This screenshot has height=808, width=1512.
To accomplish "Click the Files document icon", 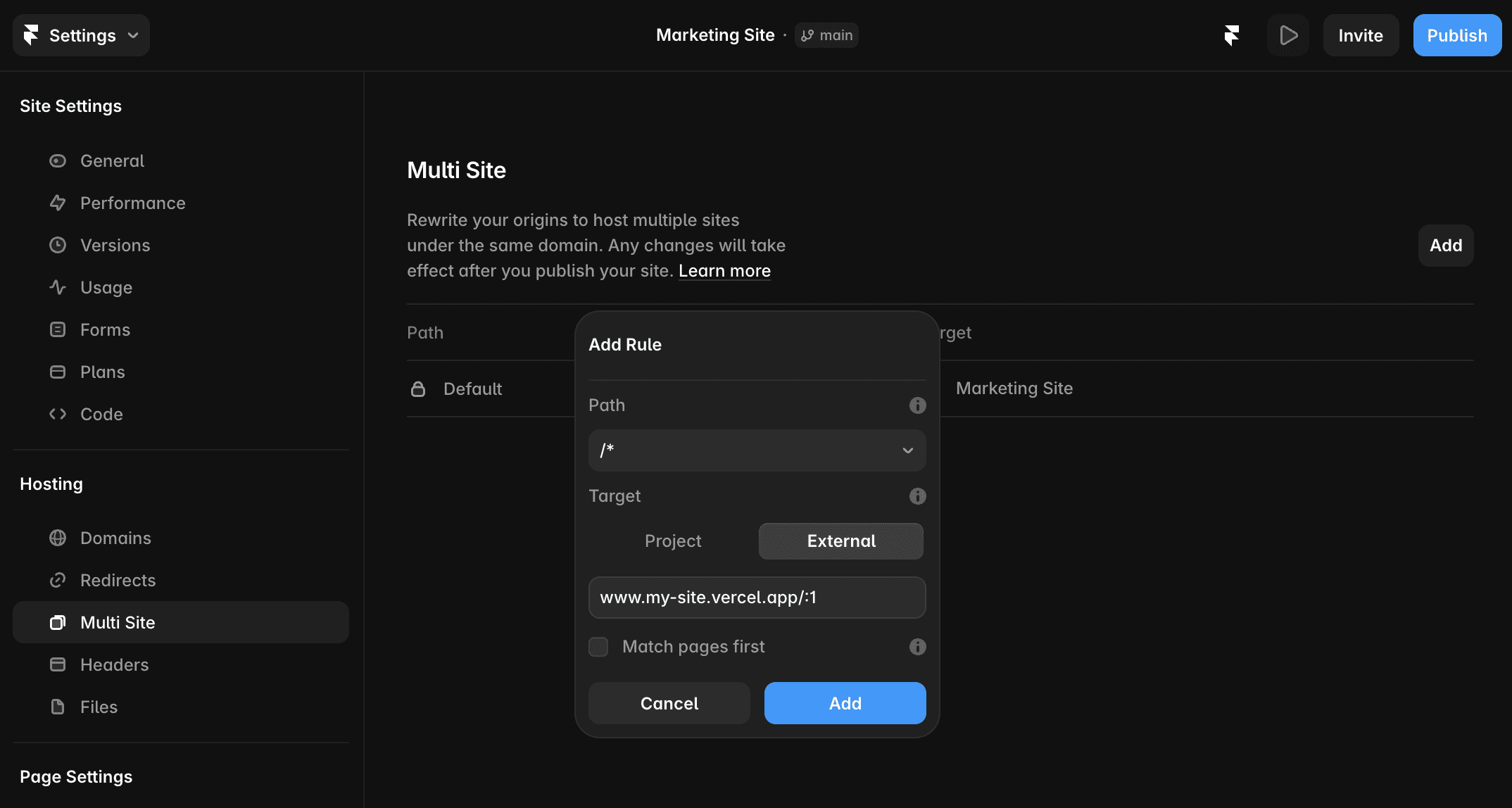I will (x=58, y=707).
